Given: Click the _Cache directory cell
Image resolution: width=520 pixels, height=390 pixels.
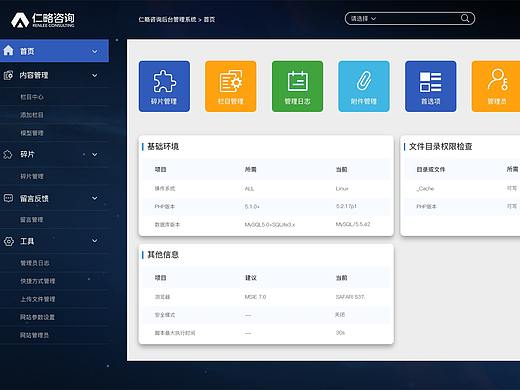Looking at the screenshot, I should pos(425,189).
